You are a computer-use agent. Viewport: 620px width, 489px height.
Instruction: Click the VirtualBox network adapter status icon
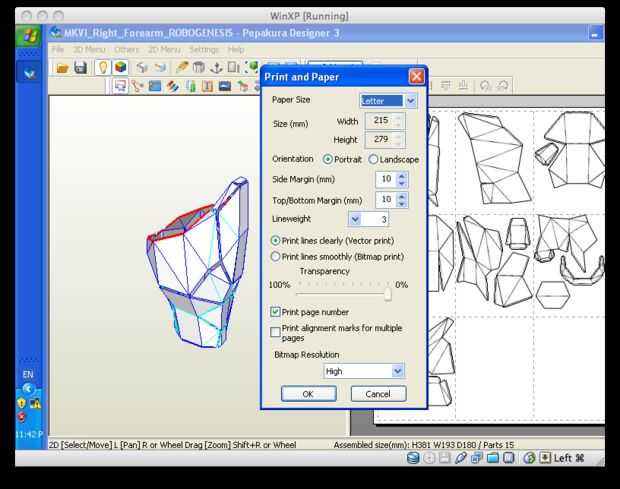476,458
